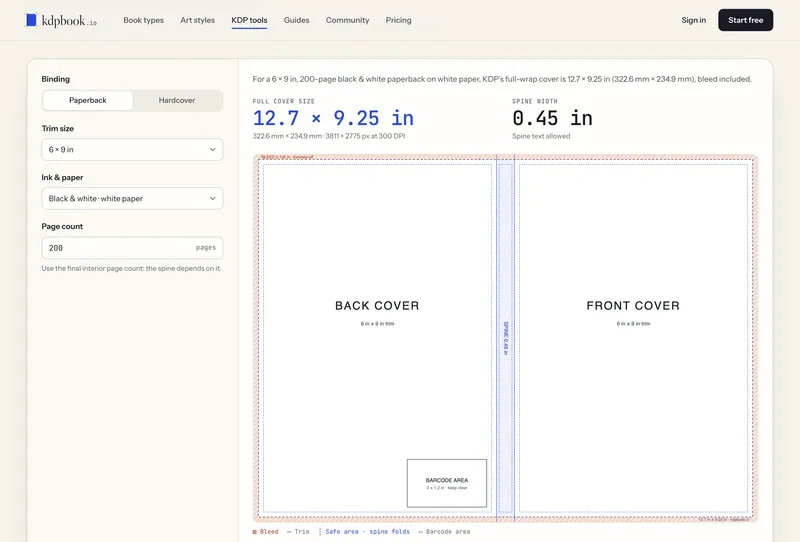This screenshot has height=542, width=800.
Task: Click the Sign in link
Action: point(693,20)
